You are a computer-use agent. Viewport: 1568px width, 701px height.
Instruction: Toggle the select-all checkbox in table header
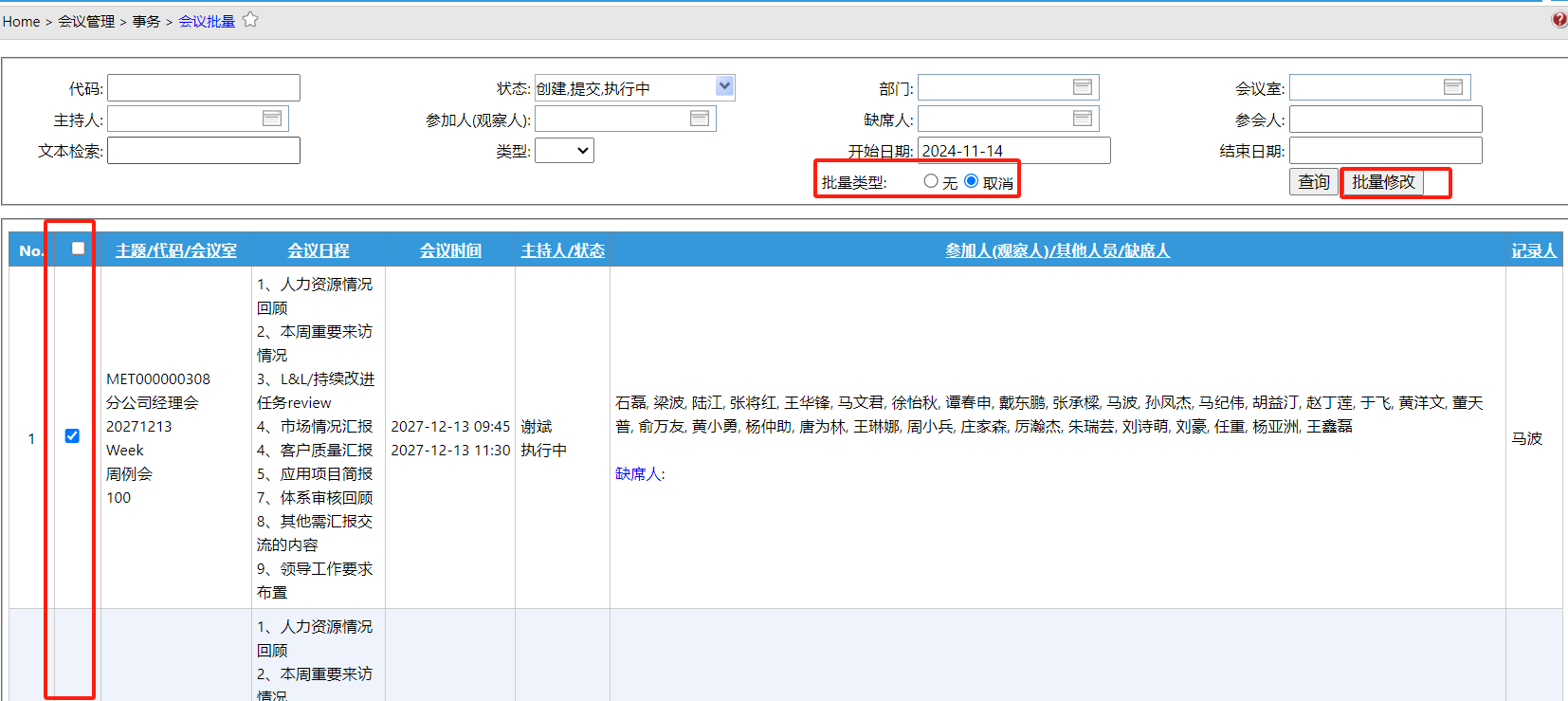78,249
